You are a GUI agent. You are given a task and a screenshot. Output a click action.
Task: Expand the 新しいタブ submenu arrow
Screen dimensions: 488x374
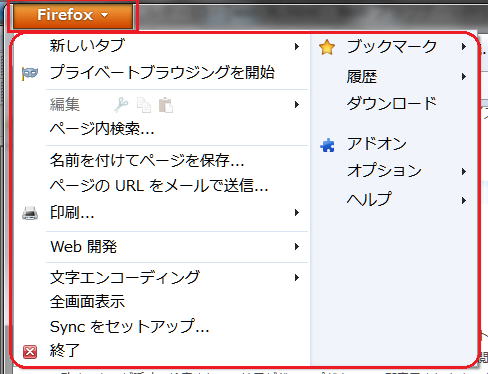click(297, 46)
